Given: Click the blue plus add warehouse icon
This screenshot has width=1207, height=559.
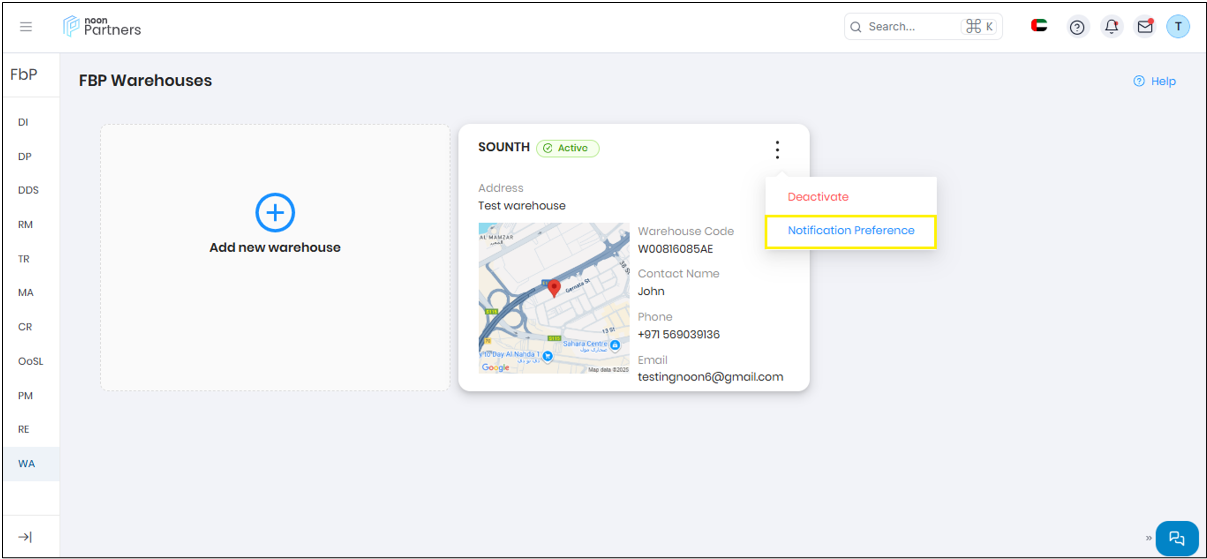Looking at the screenshot, I should [275, 212].
